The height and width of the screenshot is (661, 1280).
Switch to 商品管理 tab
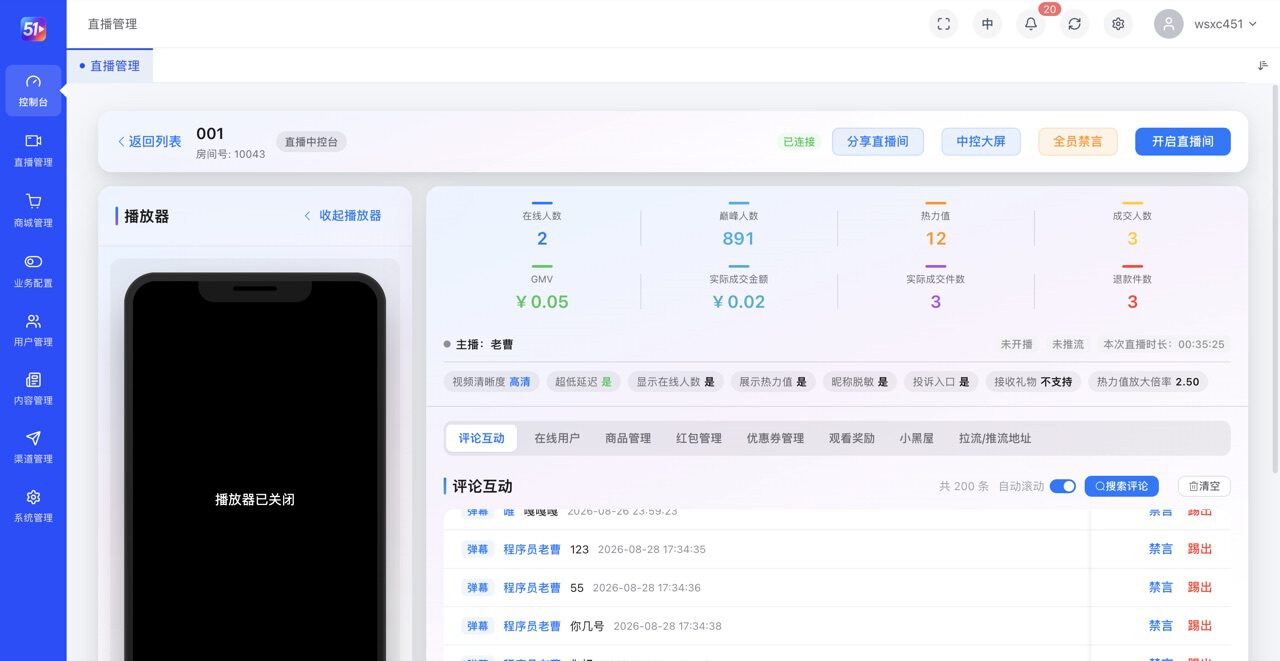pos(628,438)
